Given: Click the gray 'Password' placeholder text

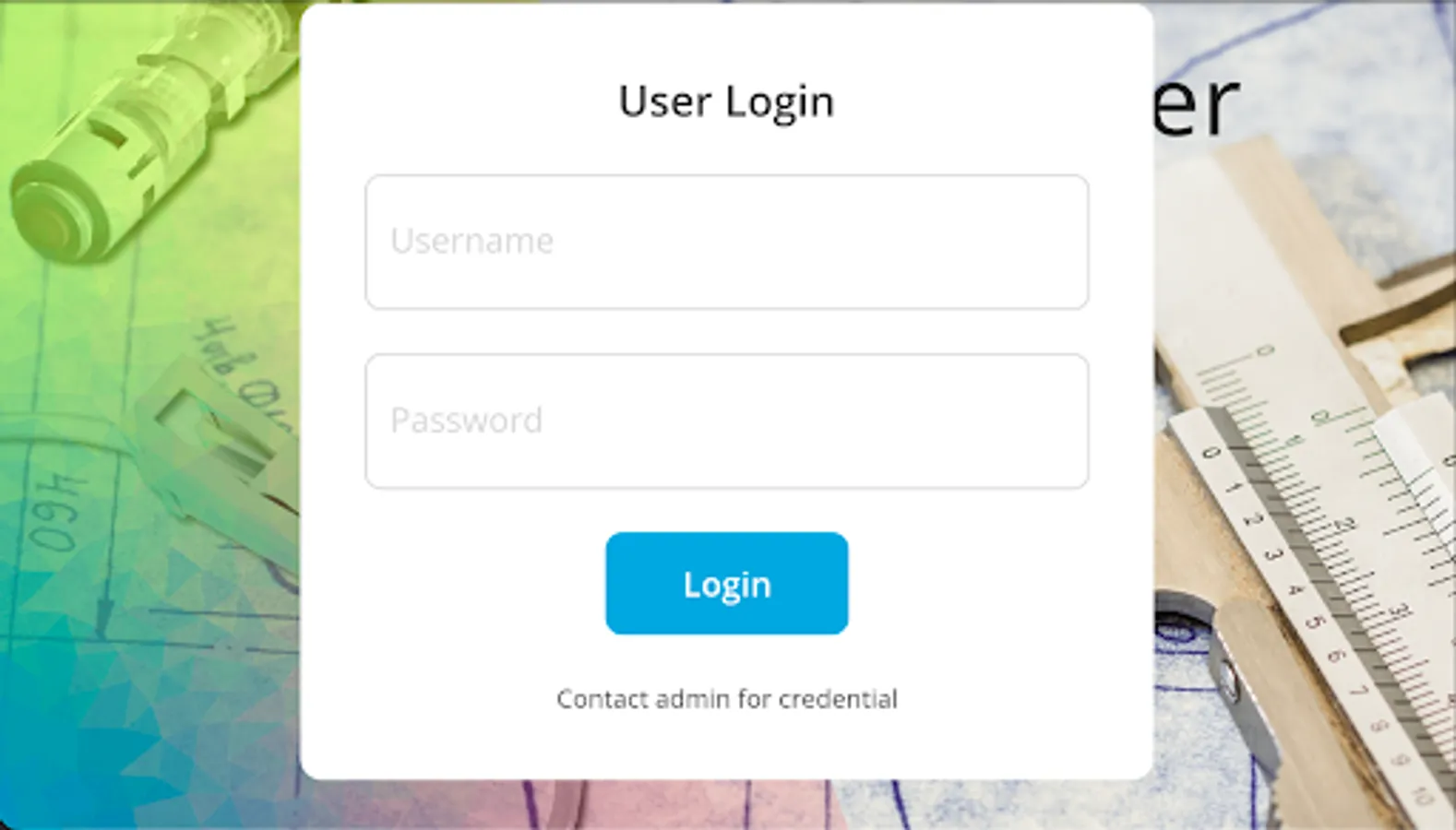Looking at the screenshot, I should 467,421.
